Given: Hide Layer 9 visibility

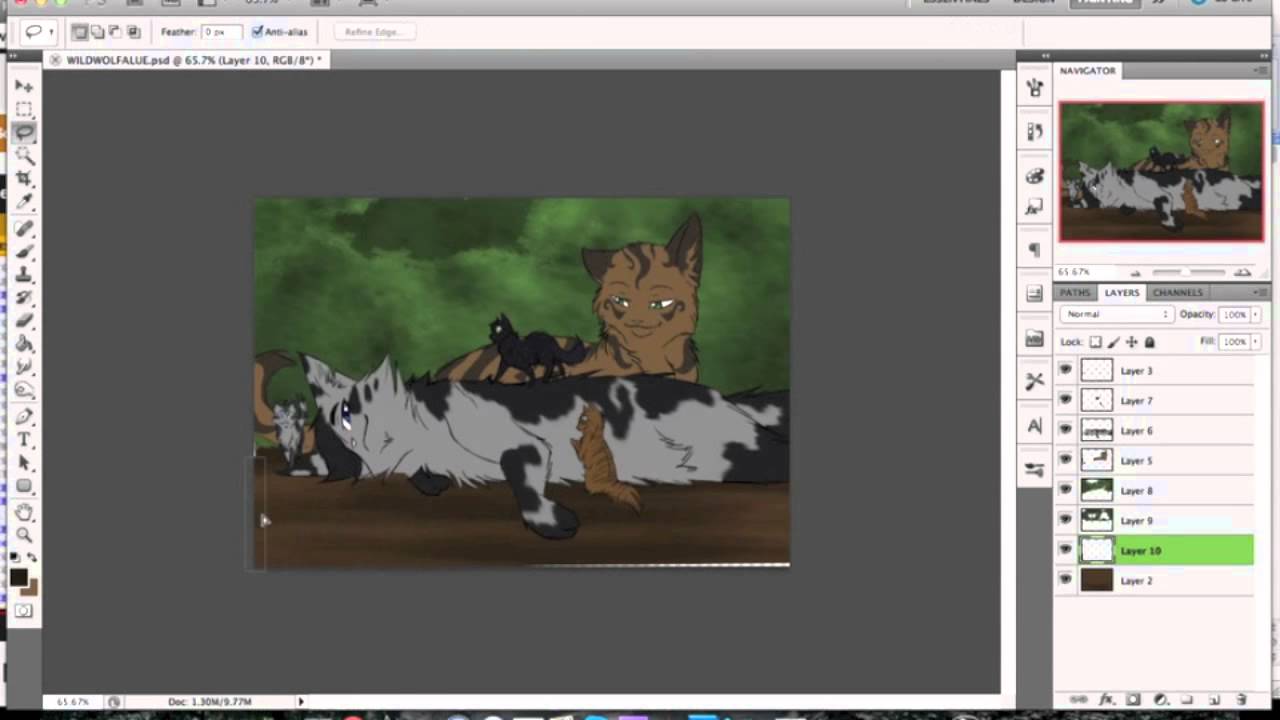Looking at the screenshot, I should tap(1065, 520).
